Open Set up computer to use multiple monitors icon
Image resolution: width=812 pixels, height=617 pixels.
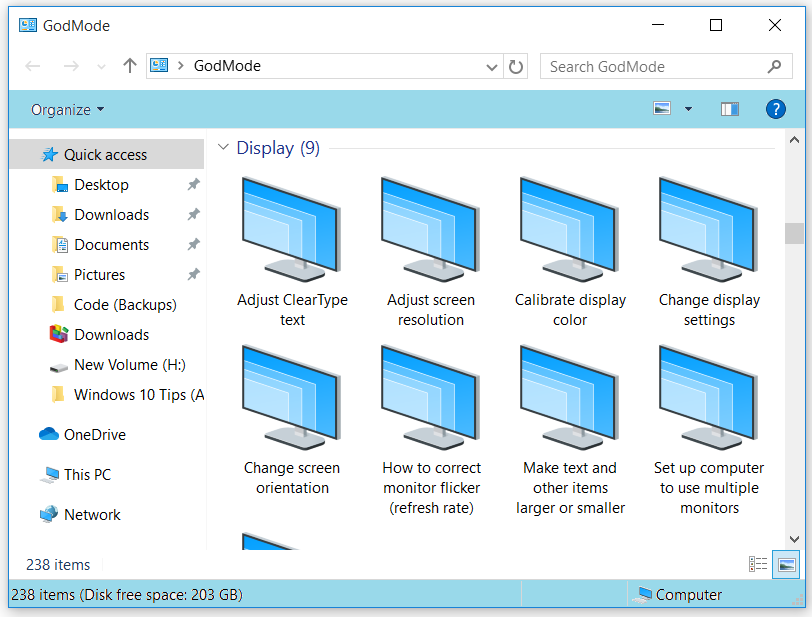[708, 397]
